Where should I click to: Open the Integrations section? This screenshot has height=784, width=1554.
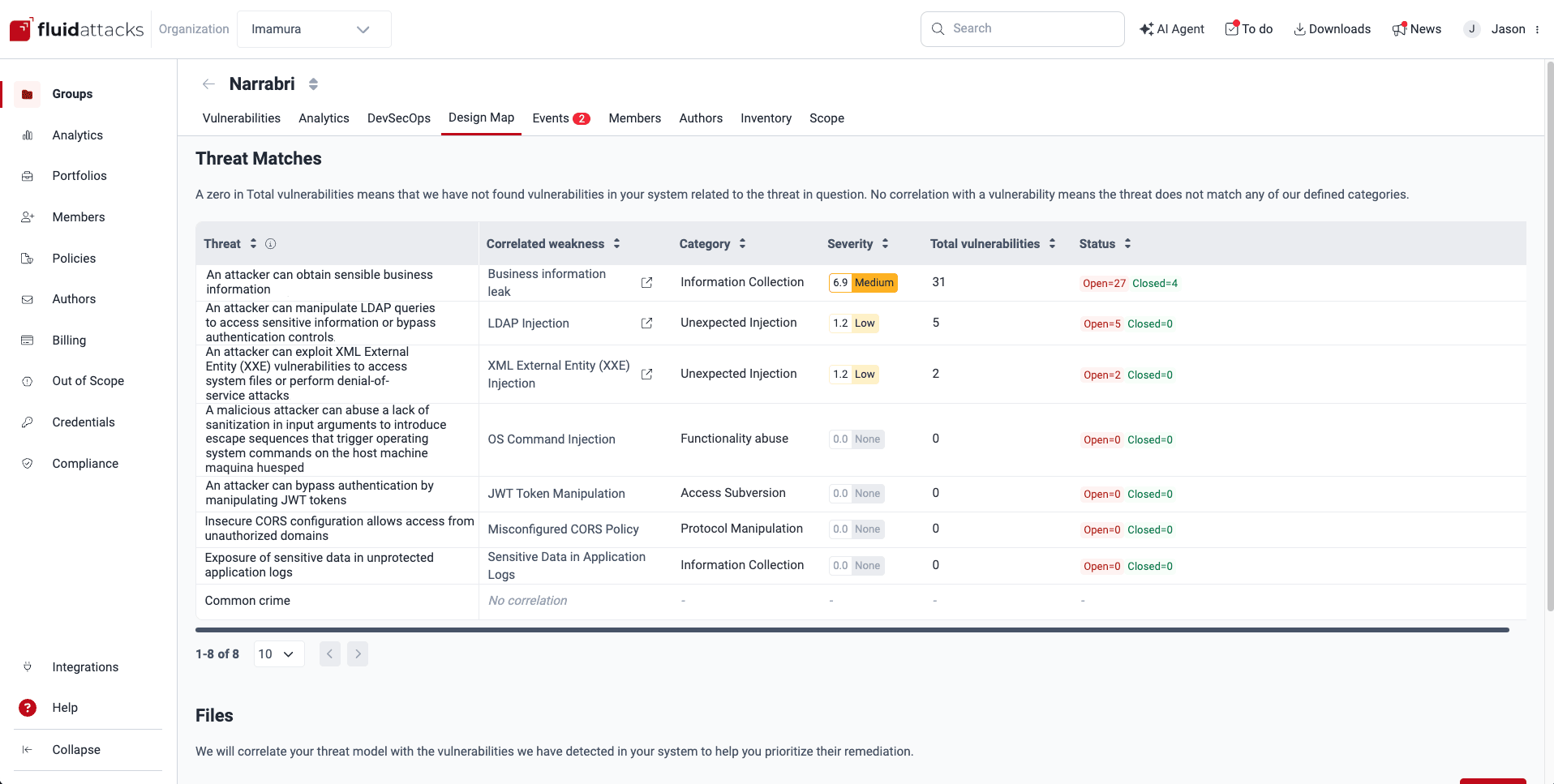[85, 666]
